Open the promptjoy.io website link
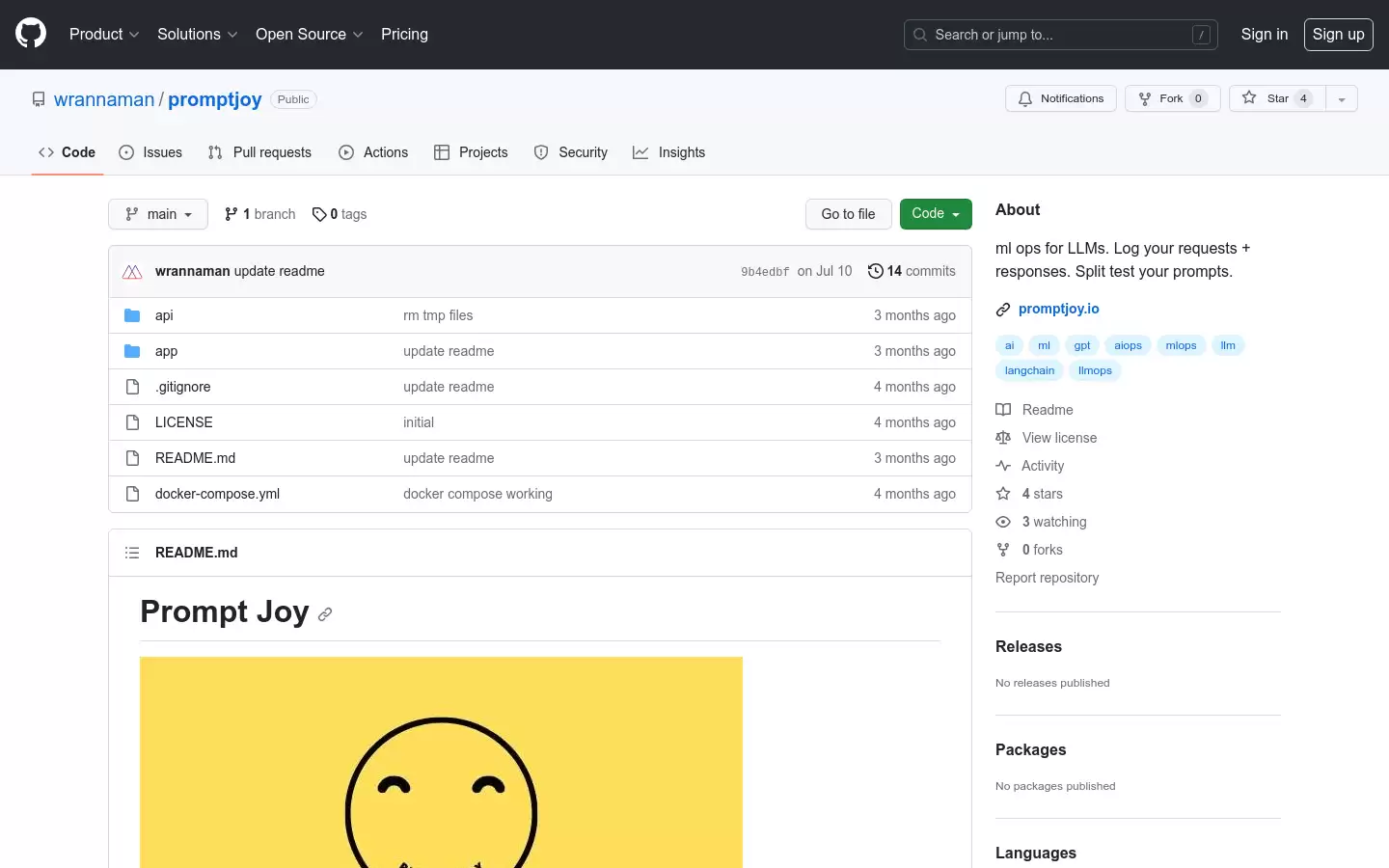1389x868 pixels. click(x=1058, y=309)
